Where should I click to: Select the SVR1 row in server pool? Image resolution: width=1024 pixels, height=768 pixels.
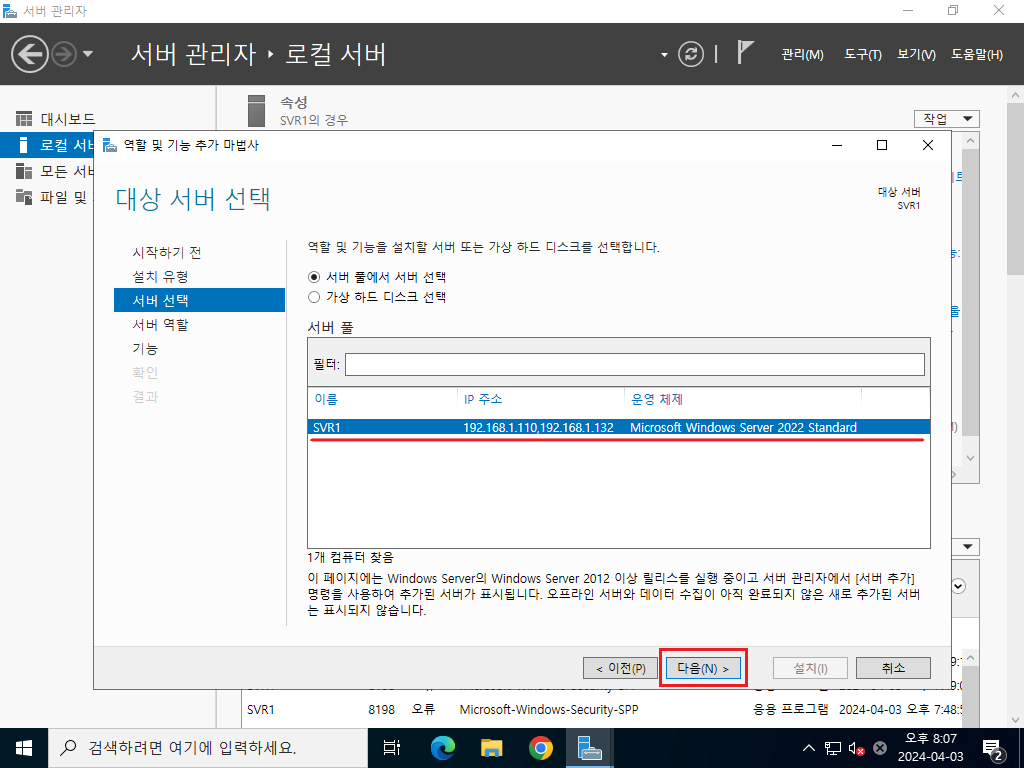click(x=618, y=427)
